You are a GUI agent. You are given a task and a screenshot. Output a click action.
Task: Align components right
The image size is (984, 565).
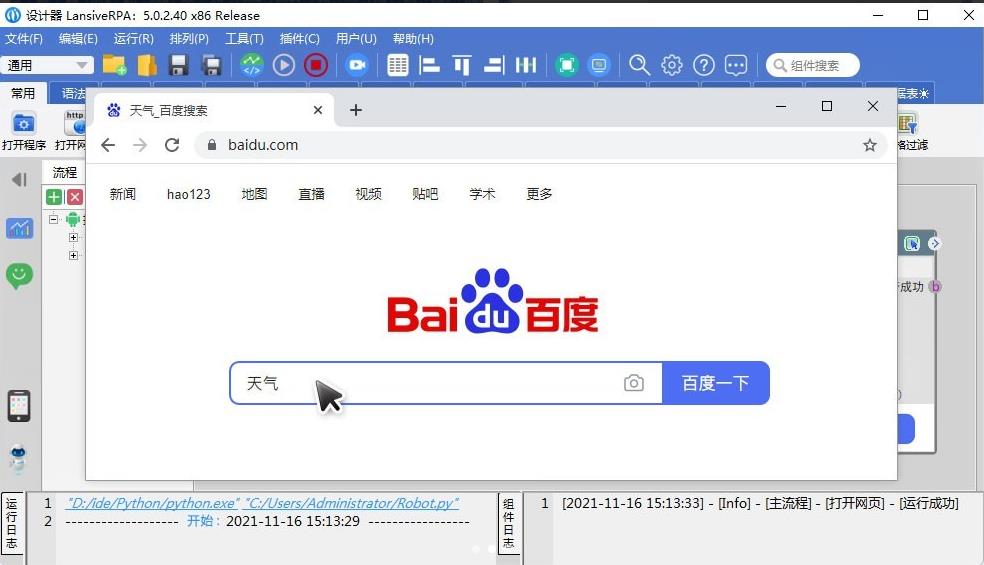494,65
